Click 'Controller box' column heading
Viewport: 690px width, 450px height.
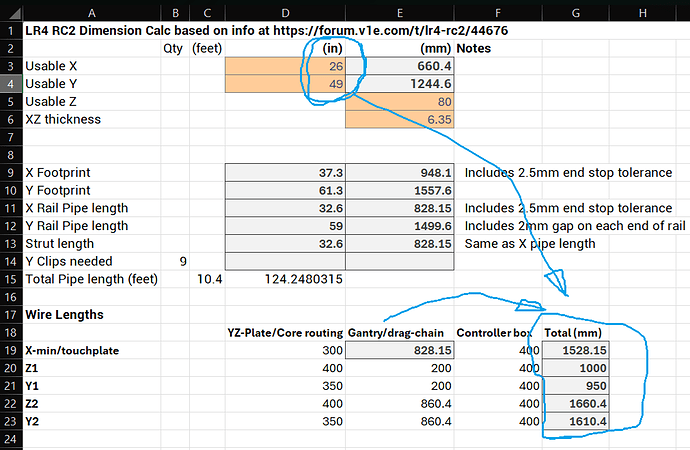pos(494,333)
